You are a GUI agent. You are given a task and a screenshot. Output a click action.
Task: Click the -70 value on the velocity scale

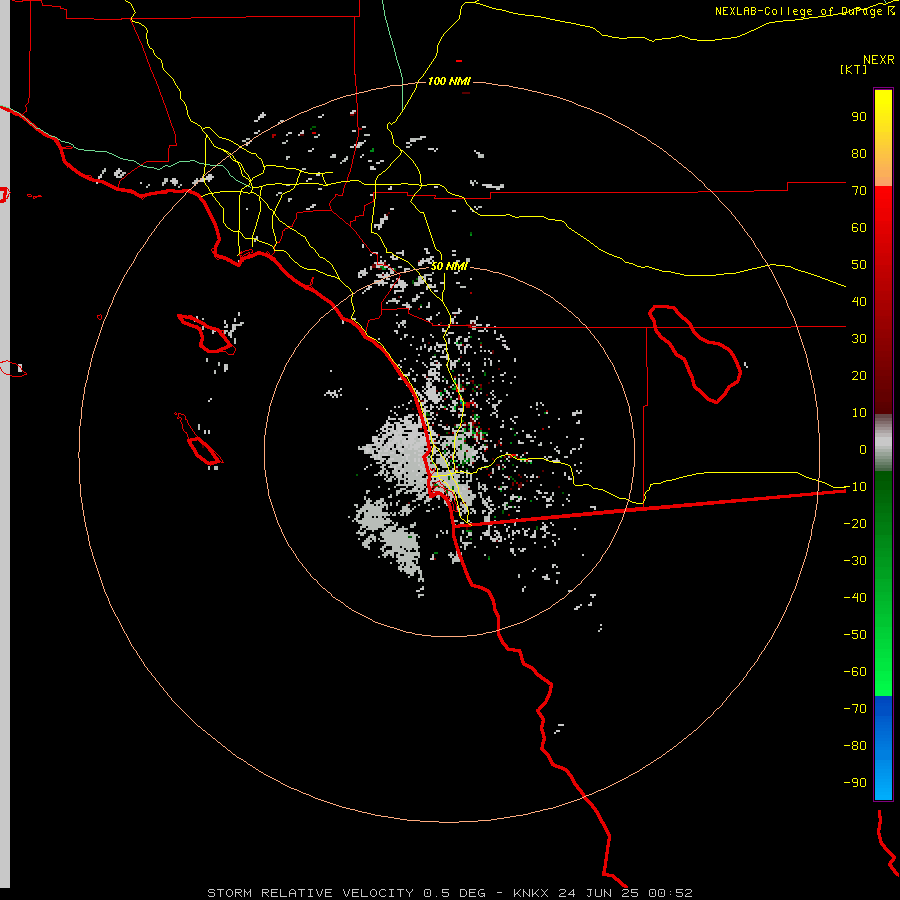855,709
